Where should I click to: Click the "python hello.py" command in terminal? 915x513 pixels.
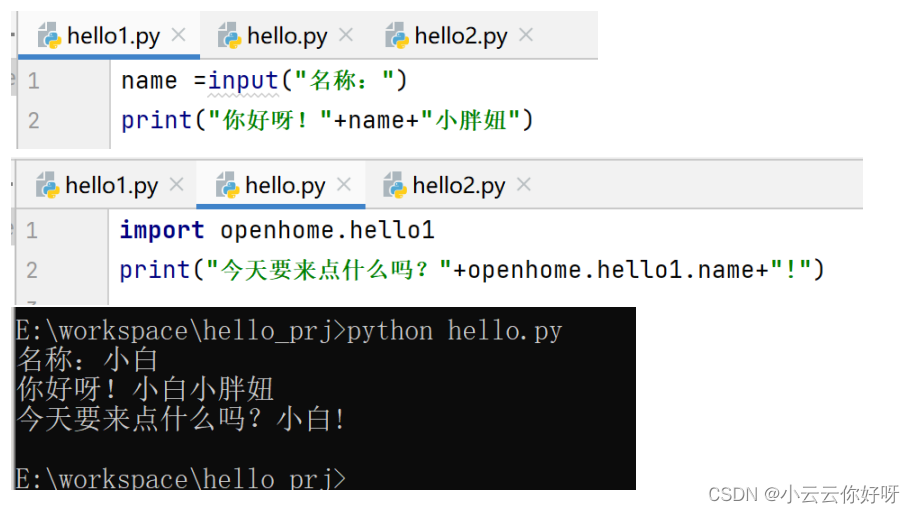pos(455,331)
